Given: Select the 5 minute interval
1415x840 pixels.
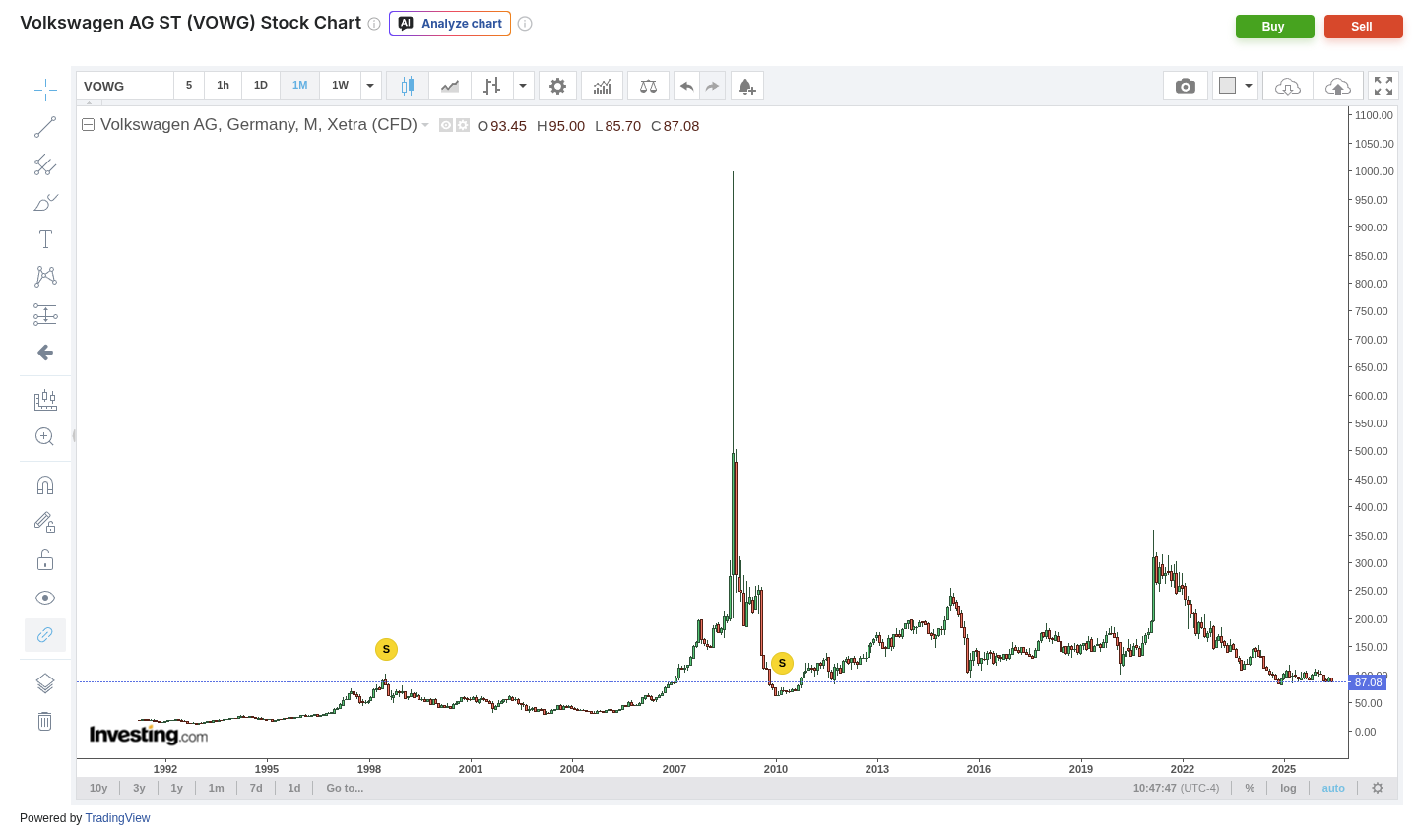Looking at the screenshot, I should (x=189, y=86).
